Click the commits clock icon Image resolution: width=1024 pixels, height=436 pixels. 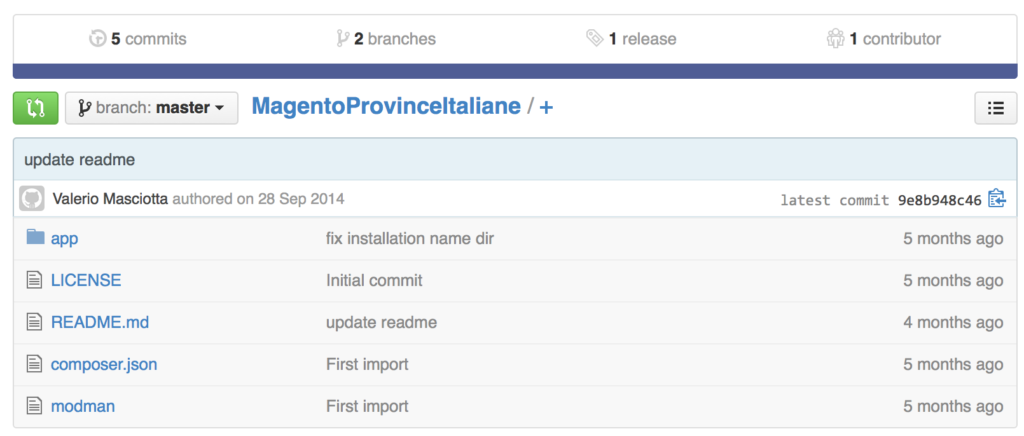(x=97, y=39)
